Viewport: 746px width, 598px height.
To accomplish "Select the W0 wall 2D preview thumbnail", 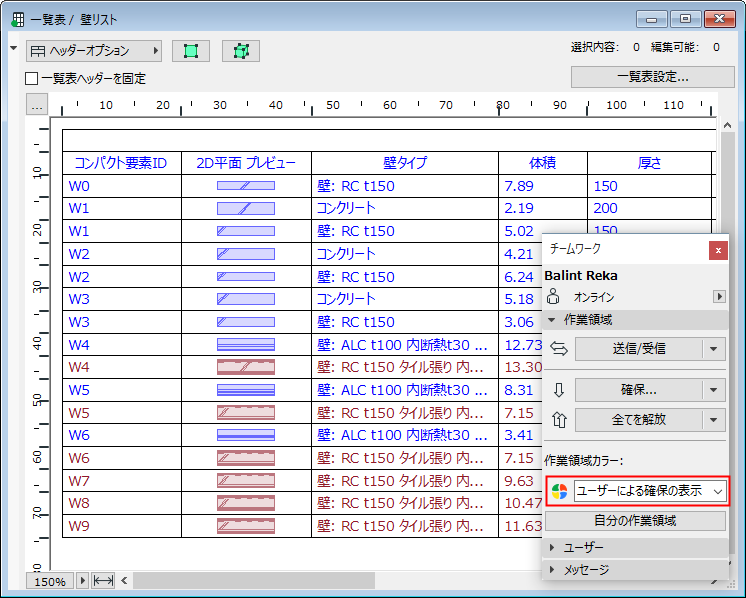I will (246, 186).
